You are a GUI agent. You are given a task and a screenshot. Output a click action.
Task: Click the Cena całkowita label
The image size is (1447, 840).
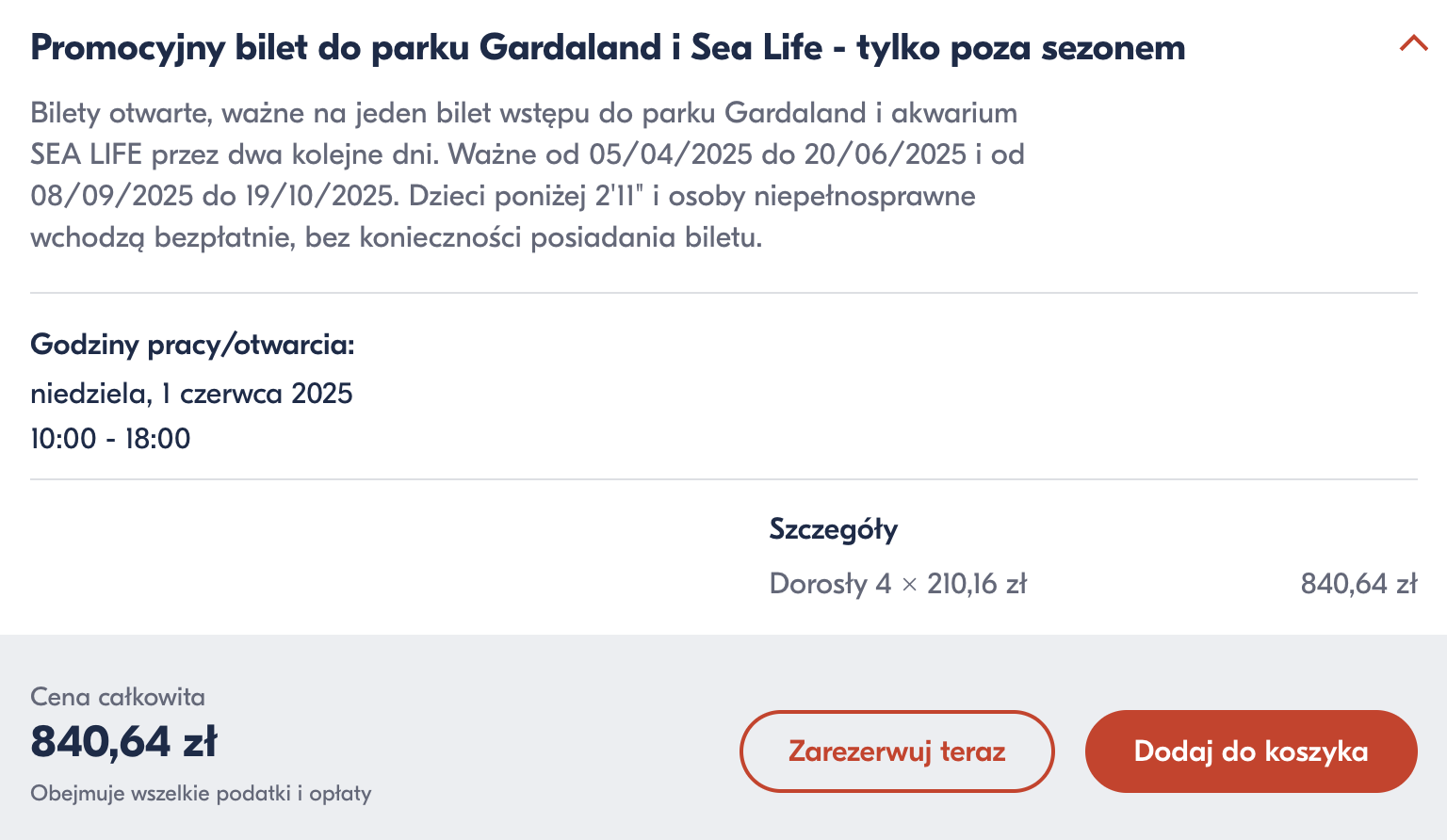(x=118, y=697)
